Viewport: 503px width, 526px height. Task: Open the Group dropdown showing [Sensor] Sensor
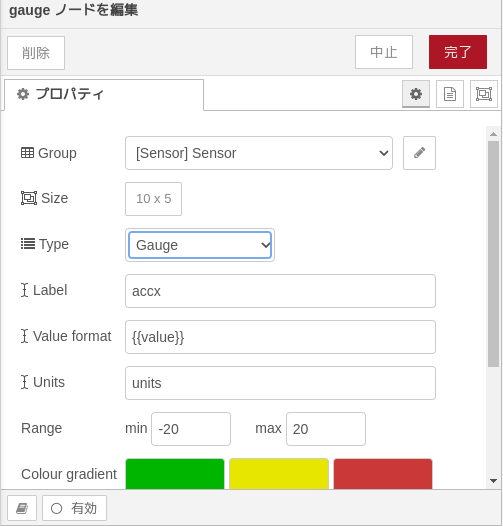[259, 153]
